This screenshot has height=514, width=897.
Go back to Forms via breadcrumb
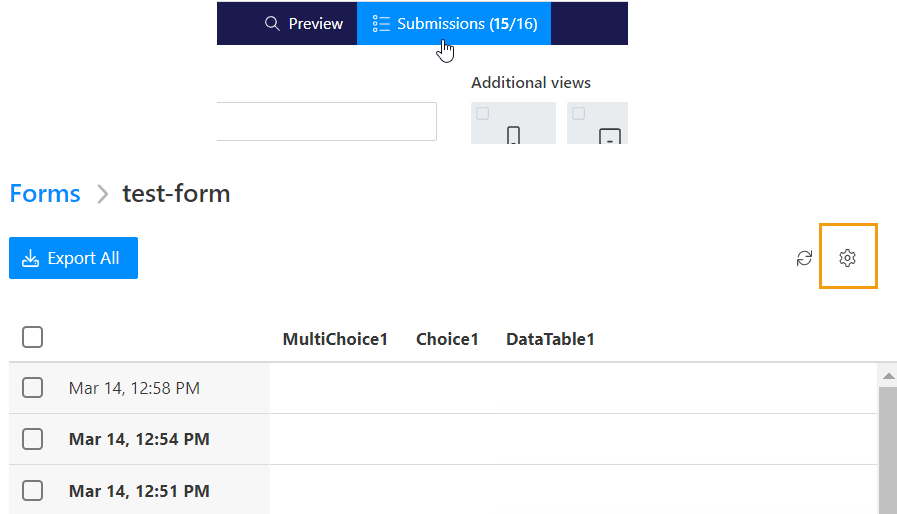coord(45,193)
